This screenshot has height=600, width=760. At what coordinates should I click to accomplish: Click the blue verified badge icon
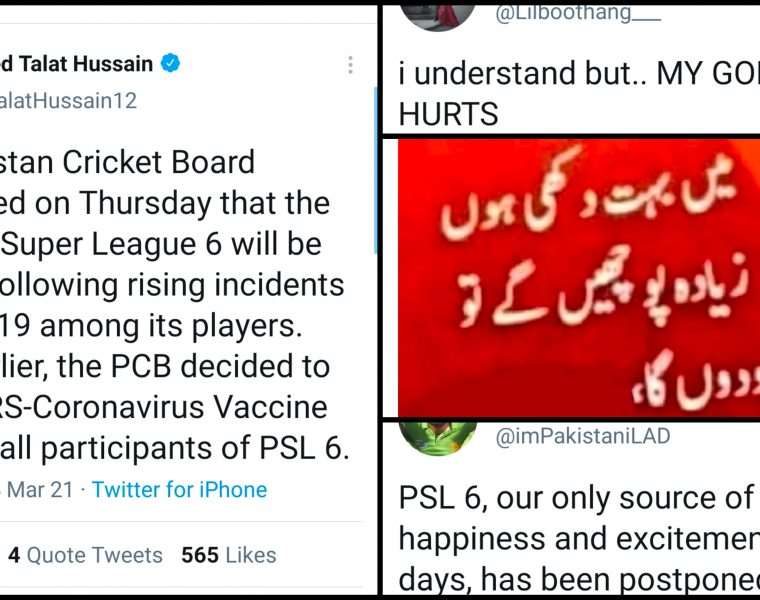(170, 63)
